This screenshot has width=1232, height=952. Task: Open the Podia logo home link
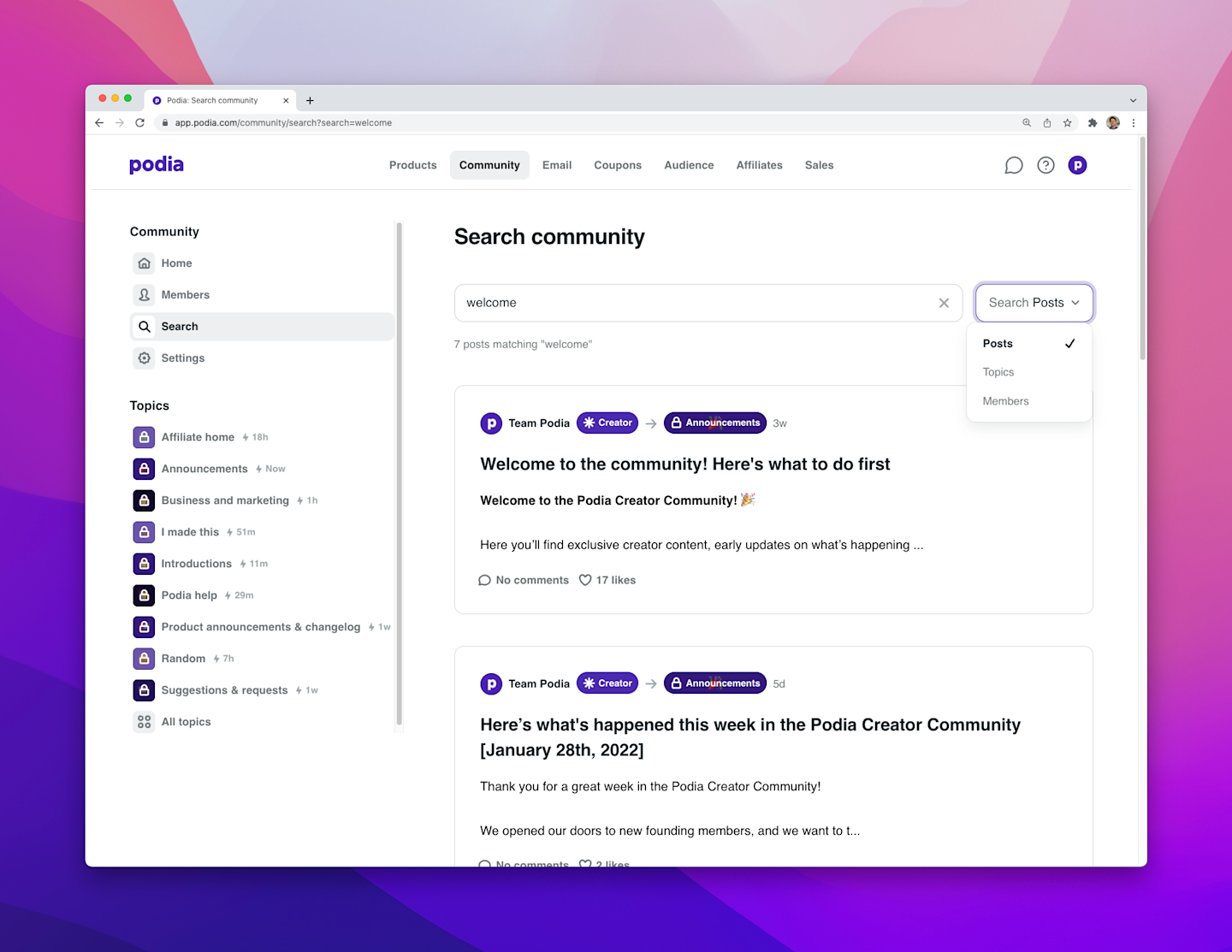click(157, 164)
